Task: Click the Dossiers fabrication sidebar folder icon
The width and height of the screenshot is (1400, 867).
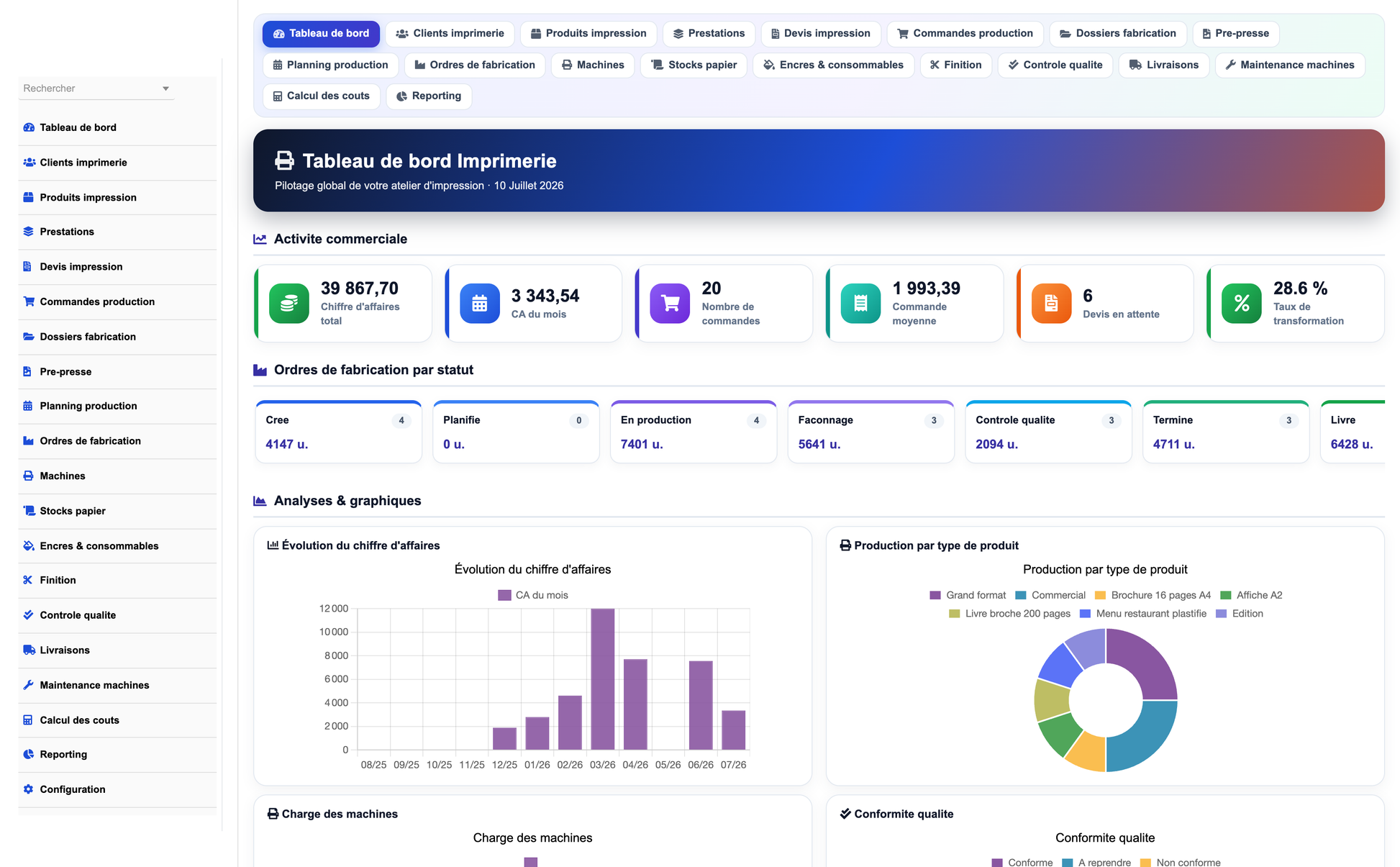Action: pos(29,337)
